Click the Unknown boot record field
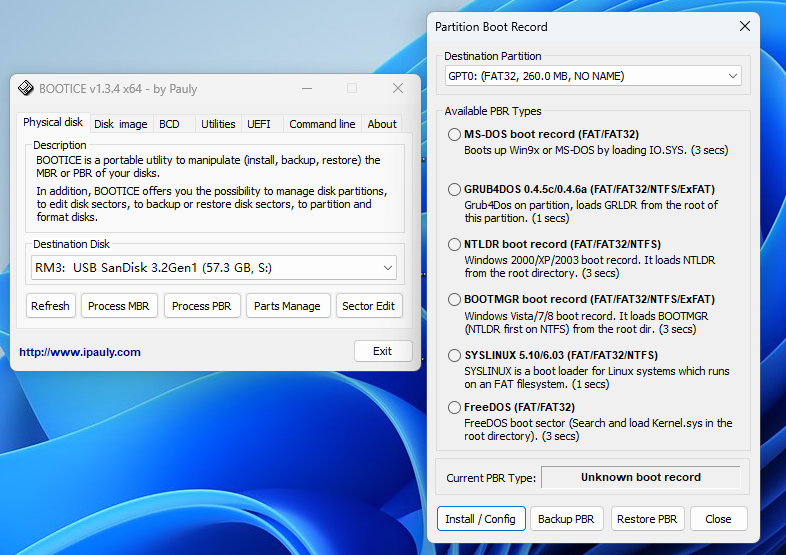This screenshot has height=555, width=786. [x=641, y=477]
